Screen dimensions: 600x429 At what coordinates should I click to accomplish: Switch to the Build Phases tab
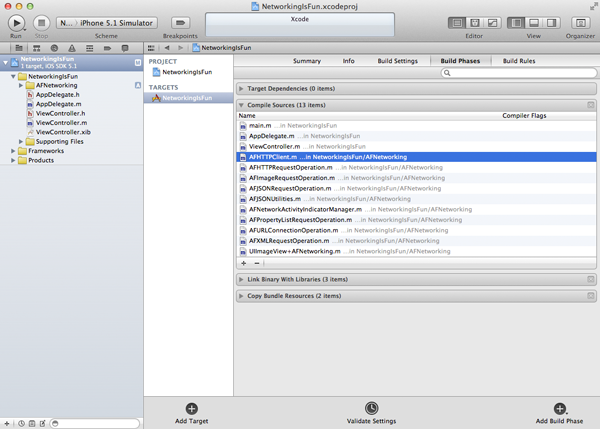point(460,61)
